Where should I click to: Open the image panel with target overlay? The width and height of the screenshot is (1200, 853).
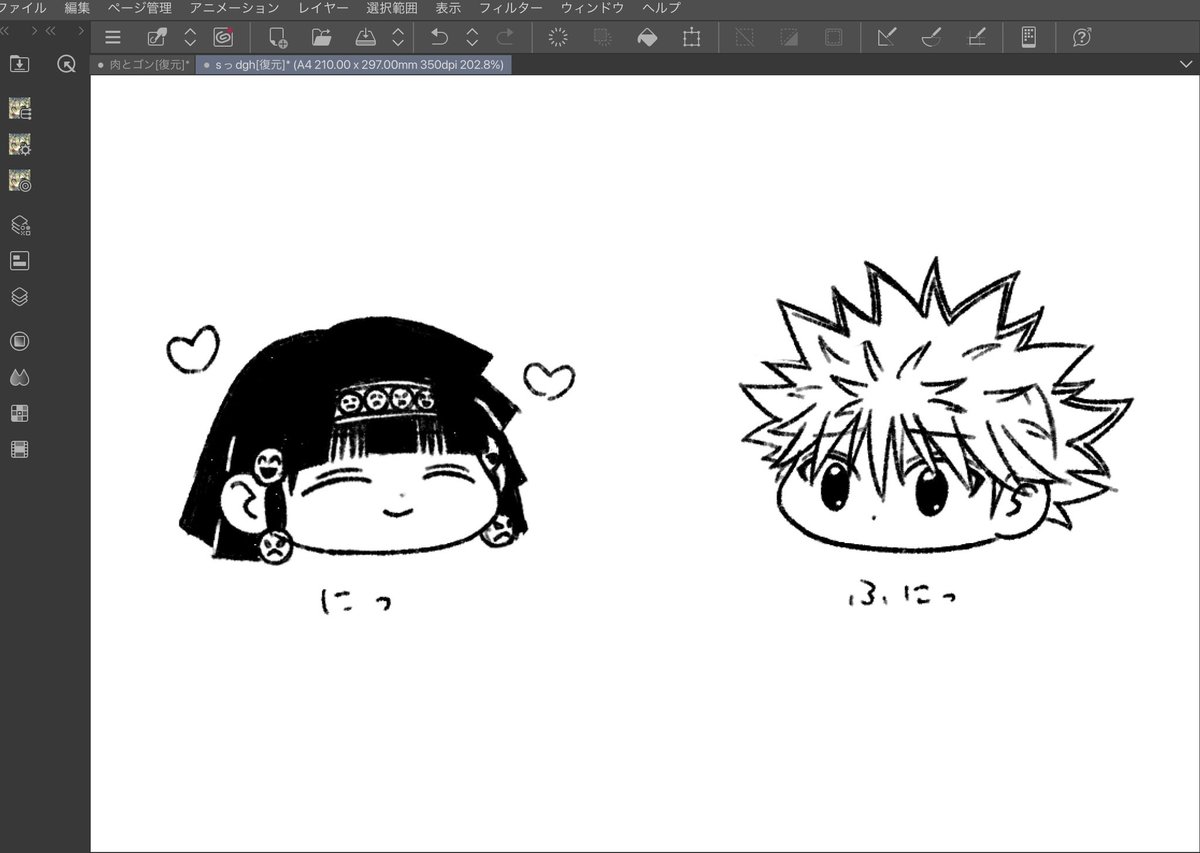[x=20, y=180]
